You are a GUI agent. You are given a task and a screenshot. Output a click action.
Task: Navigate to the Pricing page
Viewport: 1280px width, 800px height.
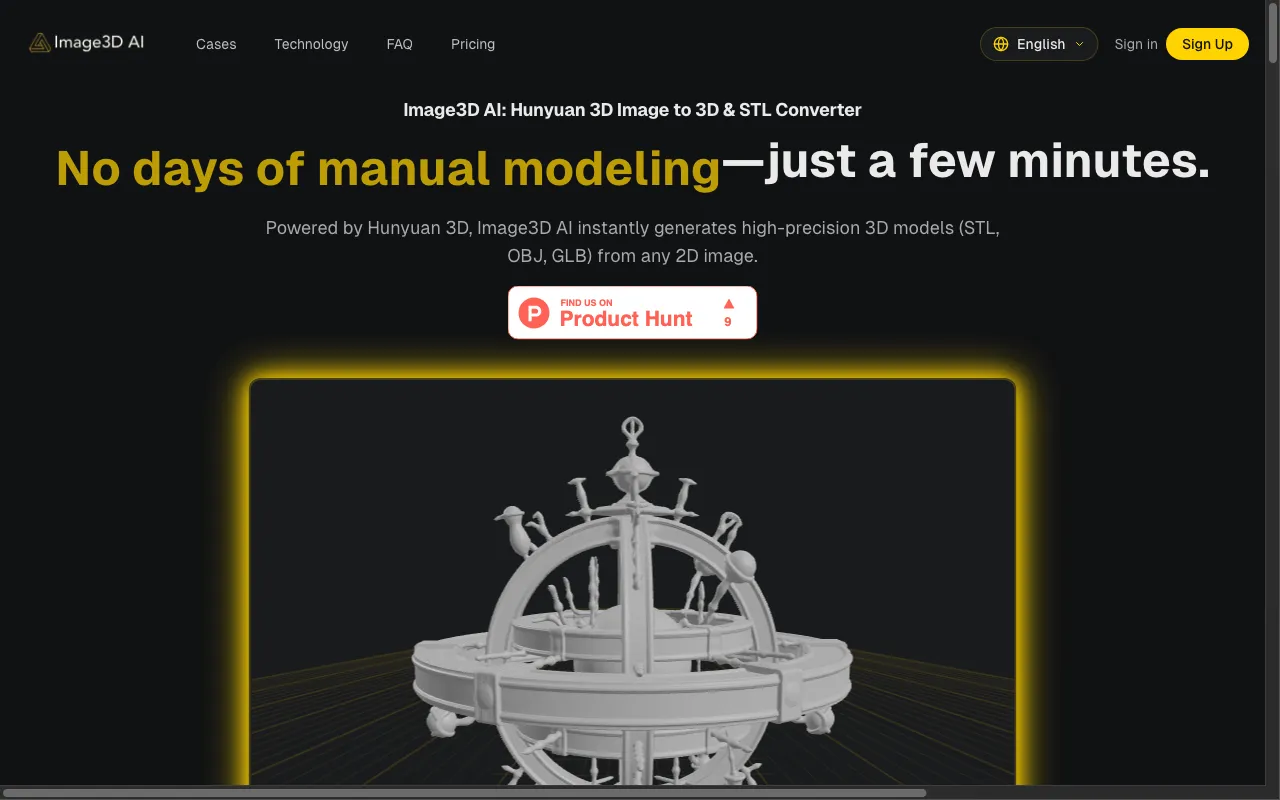tap(473, 44)
